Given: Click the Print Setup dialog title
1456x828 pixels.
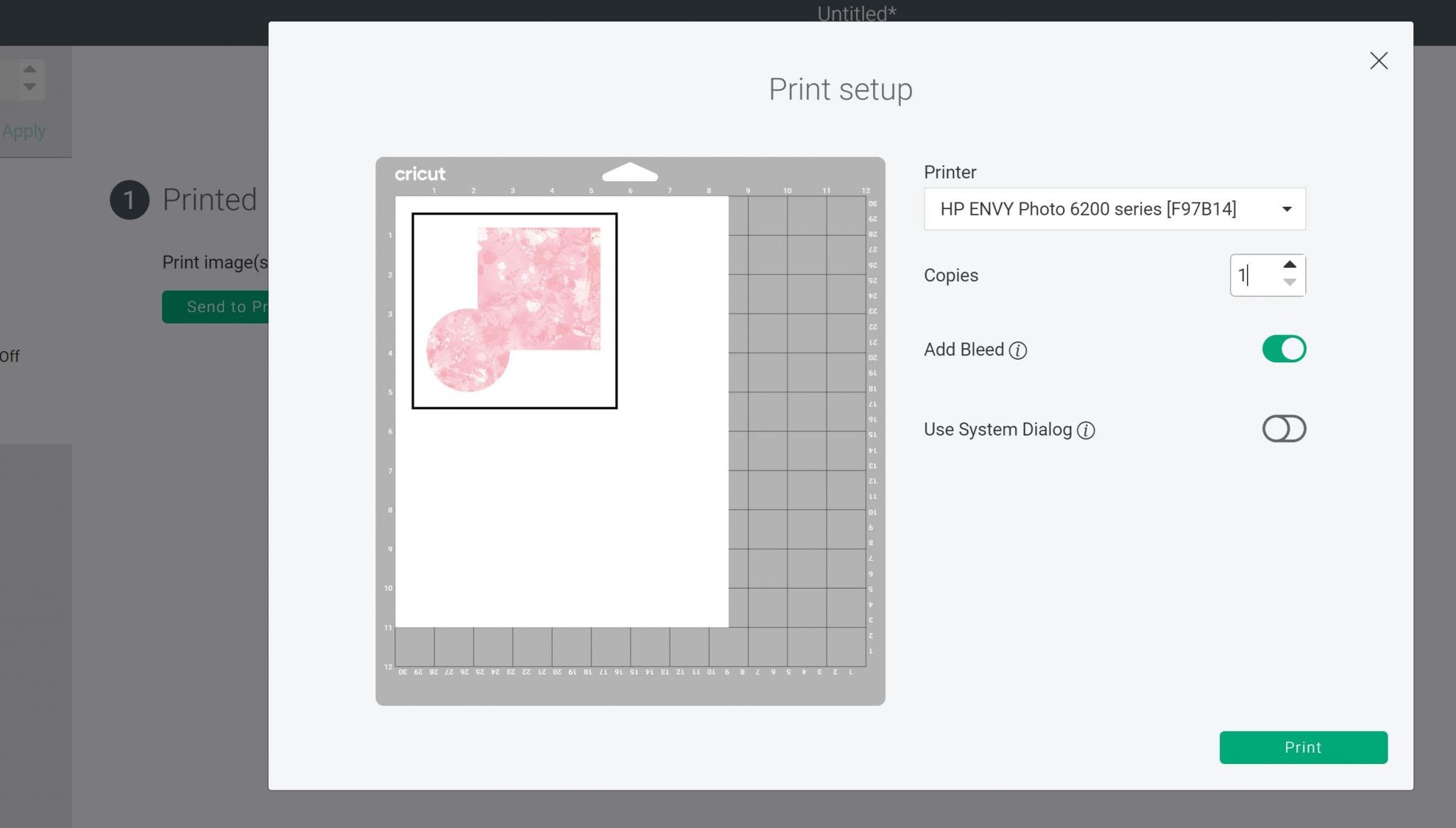Looking at the screenshot, I should pos(840,89).
